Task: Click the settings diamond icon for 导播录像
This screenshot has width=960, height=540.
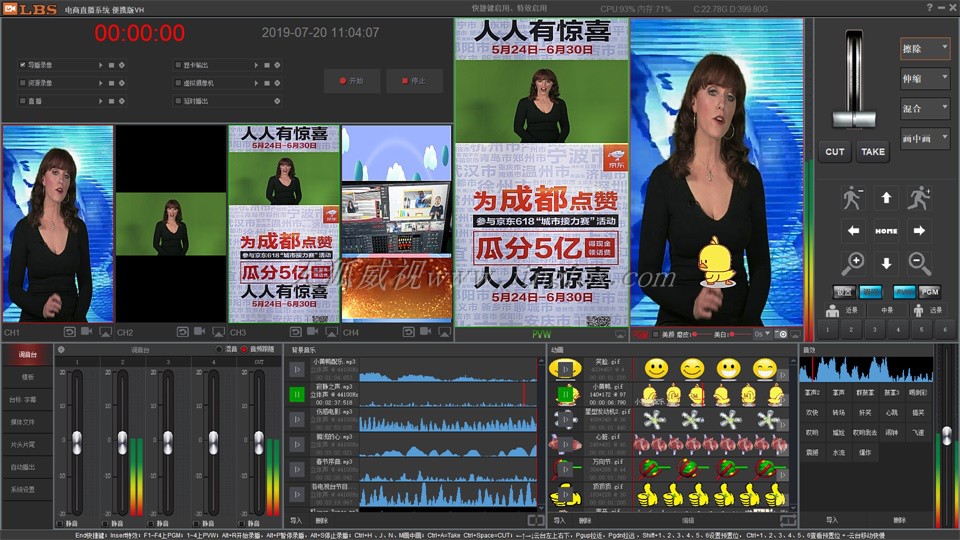Action: 121,65
